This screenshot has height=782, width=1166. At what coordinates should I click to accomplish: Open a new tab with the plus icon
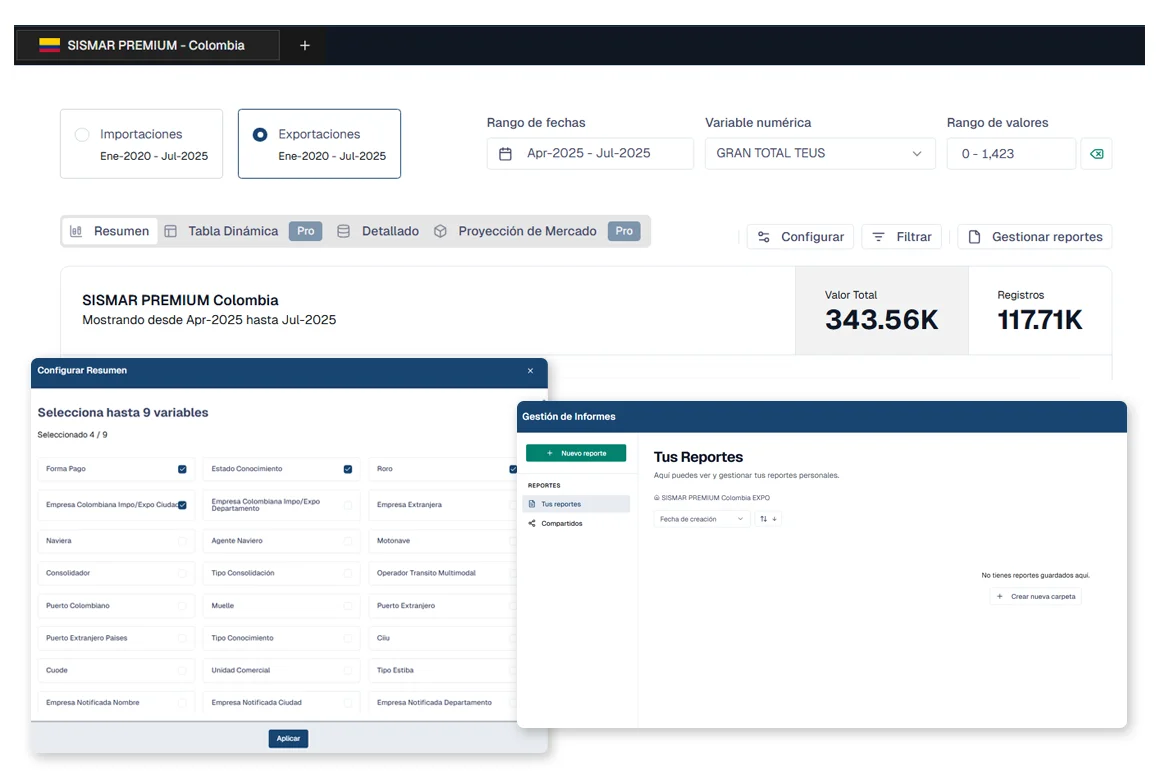pyautogui.click(x=305, y=45)
